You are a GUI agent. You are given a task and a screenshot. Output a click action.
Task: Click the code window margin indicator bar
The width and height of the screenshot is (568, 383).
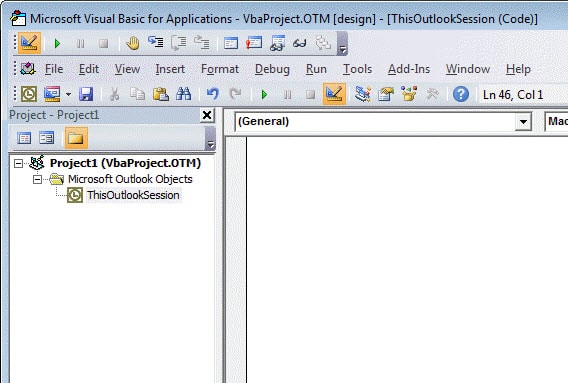pyautogui.click(x=236, y=260)
